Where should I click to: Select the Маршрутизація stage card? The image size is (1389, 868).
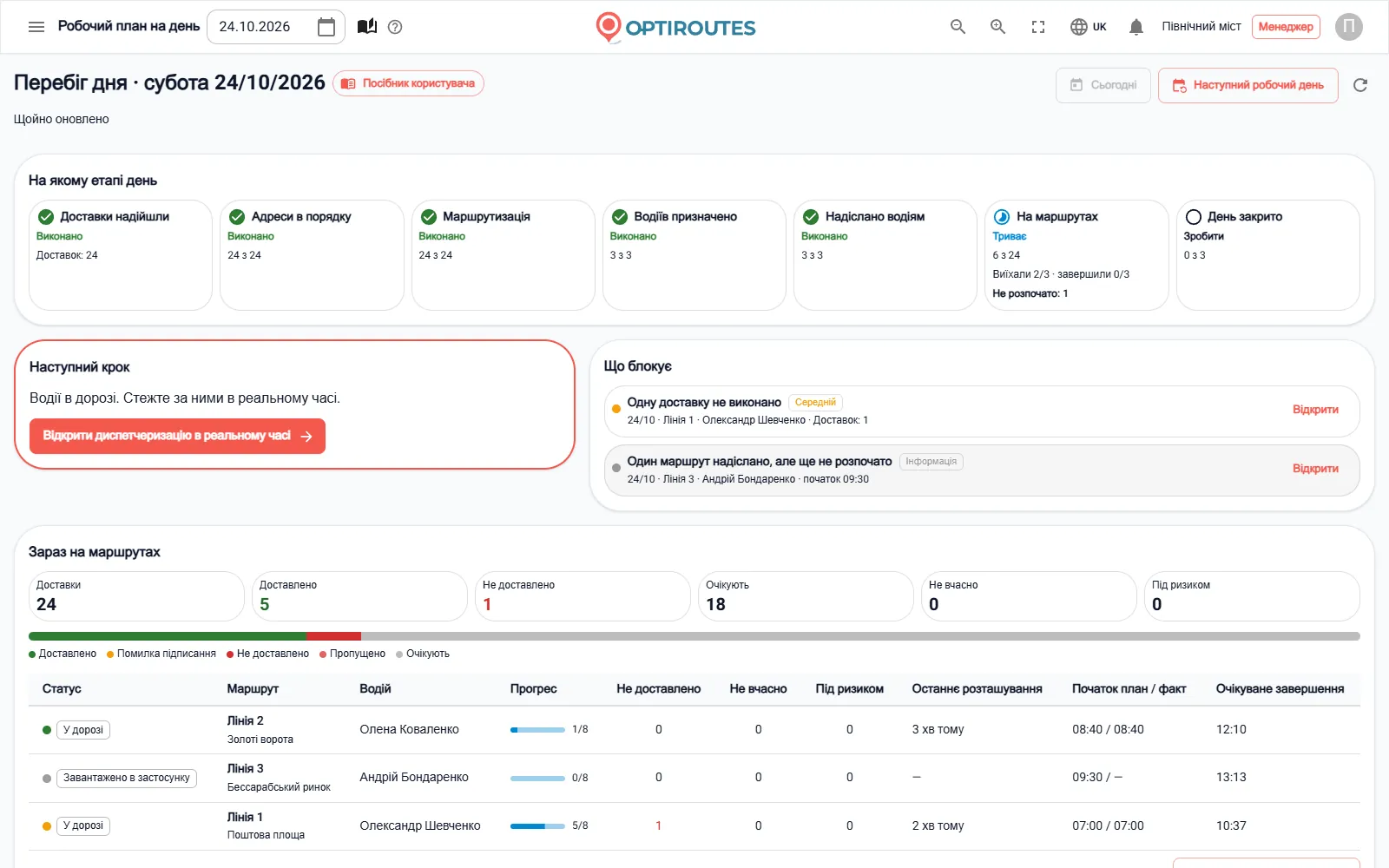coord(504,255)
